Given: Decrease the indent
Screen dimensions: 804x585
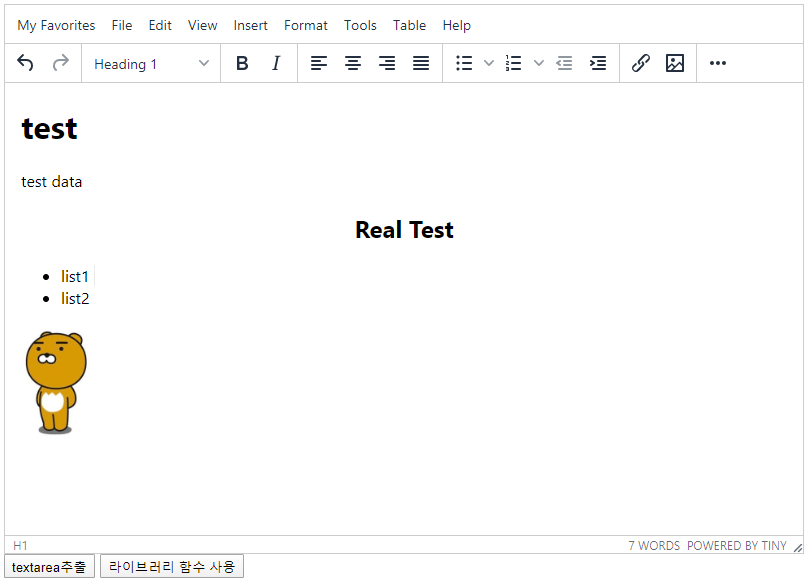Looking at the screenshot, I should click(x=564, y=63).
